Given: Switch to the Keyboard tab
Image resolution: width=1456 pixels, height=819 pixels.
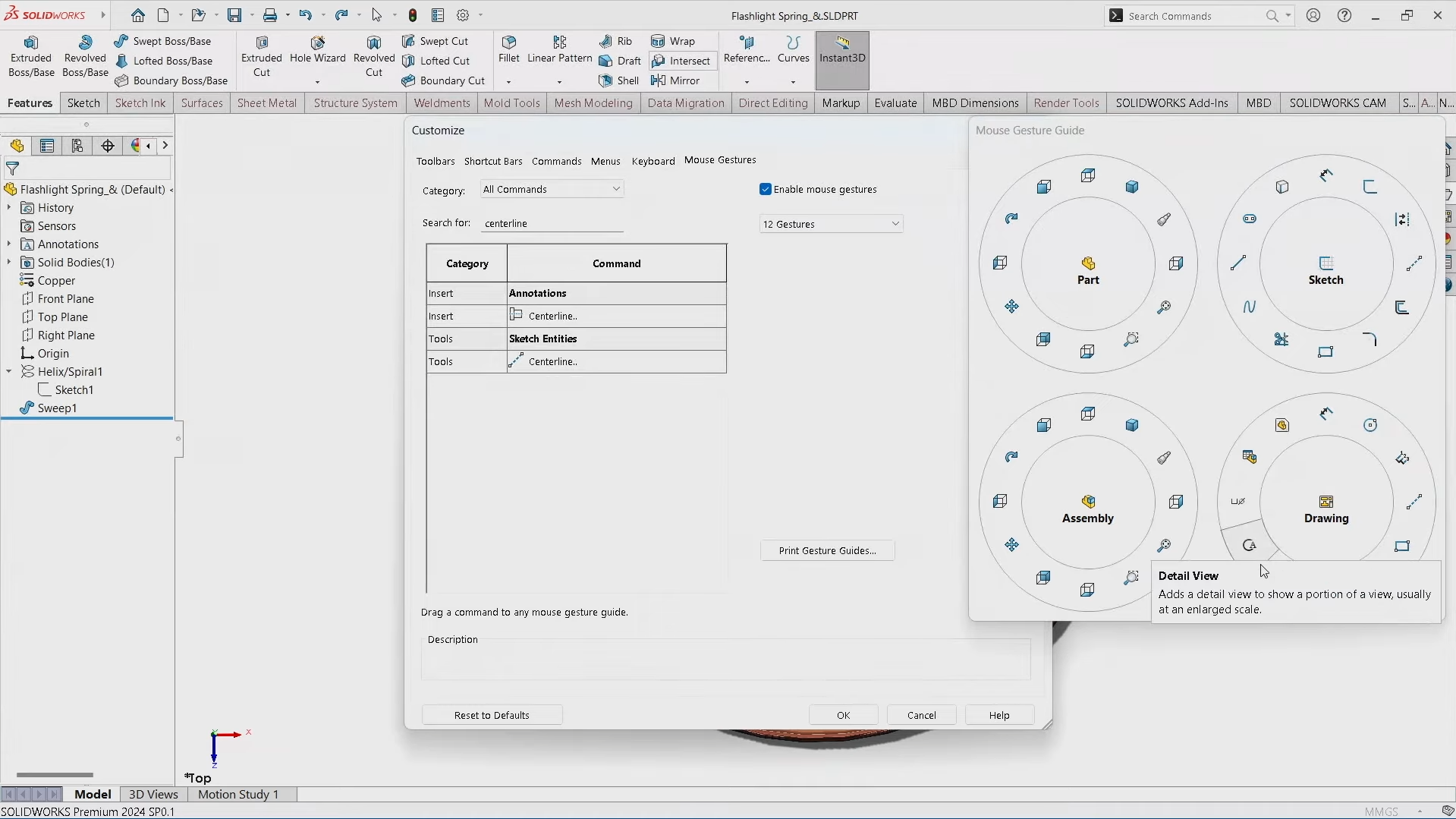Looking at the screenshot, I should pos(653,161).
